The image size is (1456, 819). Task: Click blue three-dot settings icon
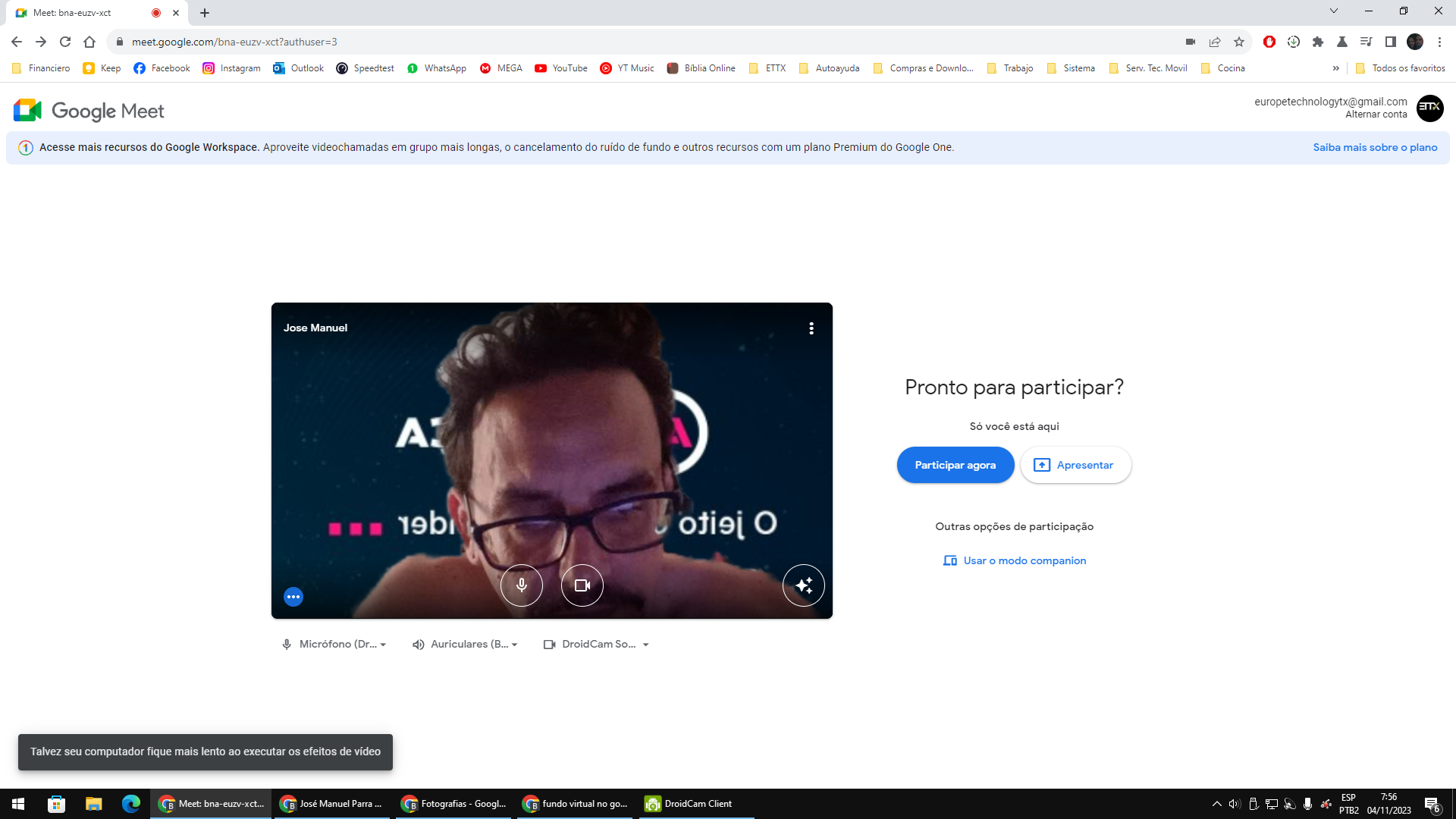[x=293, y=596]
